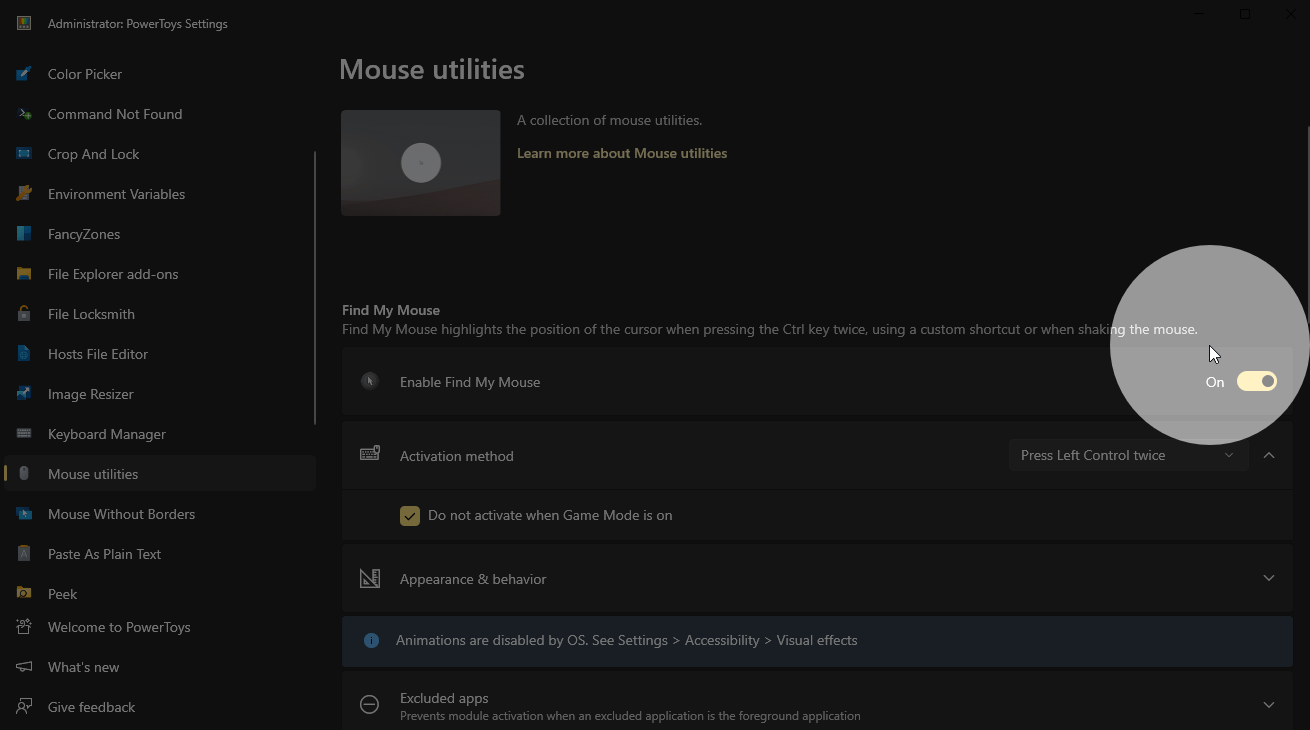Open What's new page

(160, 667)
